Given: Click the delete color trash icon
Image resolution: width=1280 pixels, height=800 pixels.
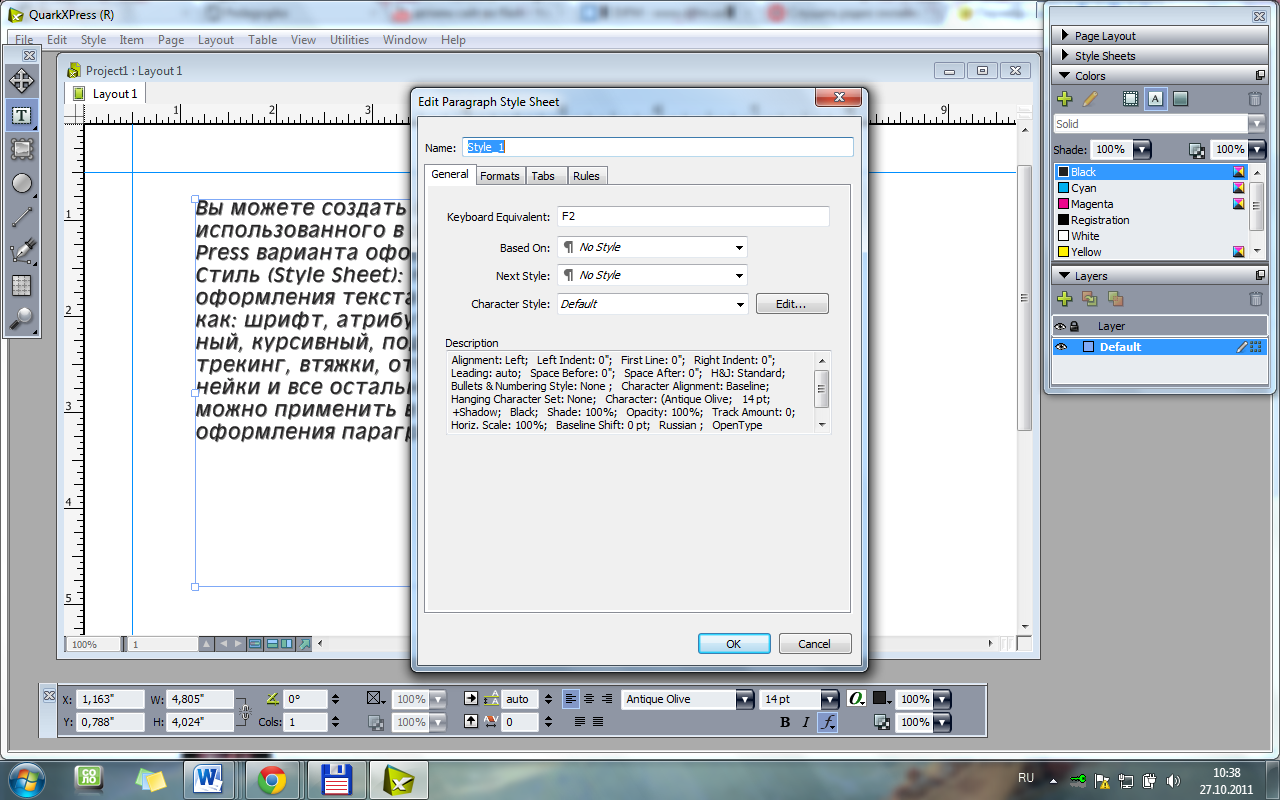Looking at the screenshot, I should tap(1255, 99).
